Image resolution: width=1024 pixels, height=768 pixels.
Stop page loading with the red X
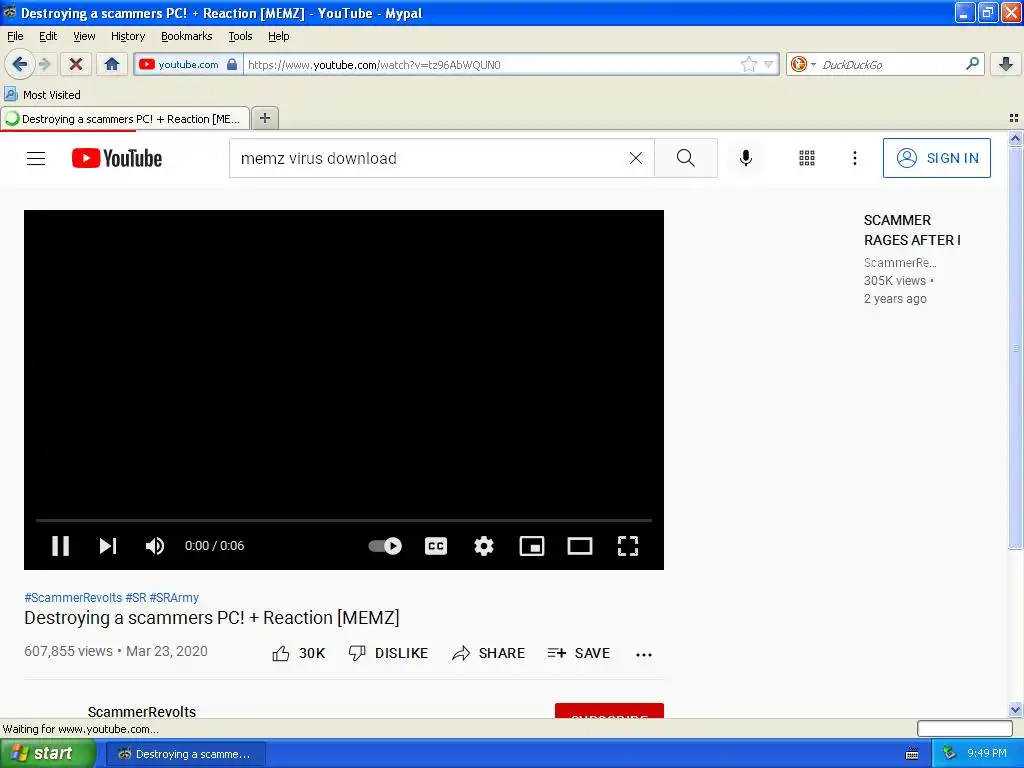point(76,64)
